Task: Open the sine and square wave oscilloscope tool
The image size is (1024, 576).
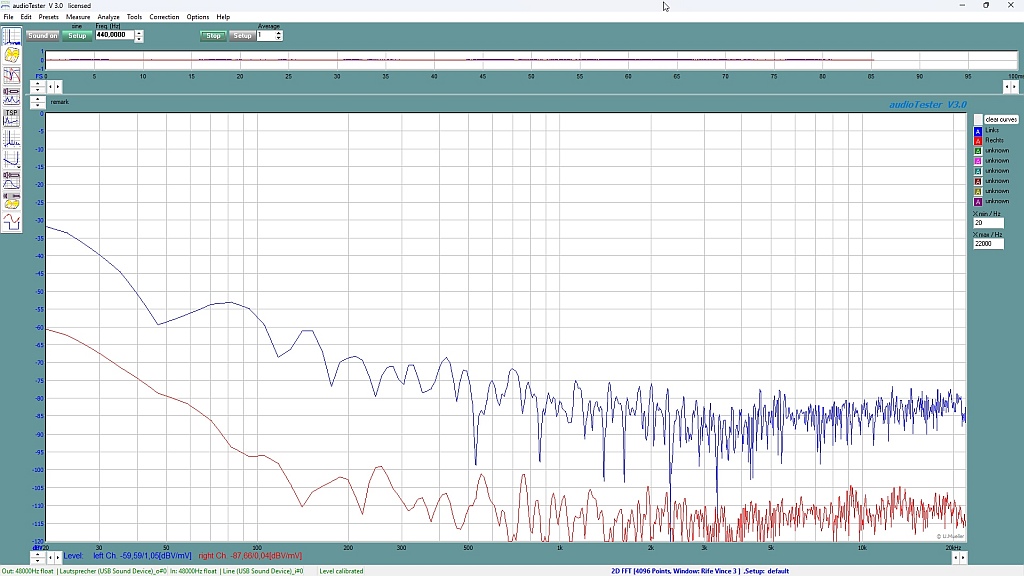Action: pos(11,222)
